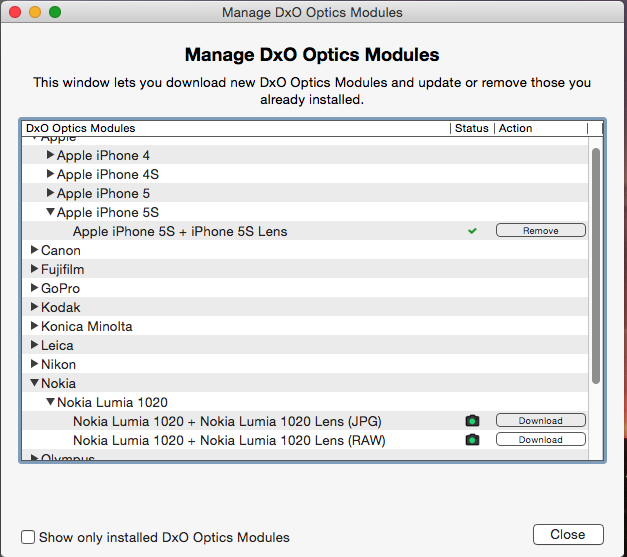Image resolution: width=627 pixels, height=557 pixels.
Task: Select the Leica row label
Action: point(57,345)
